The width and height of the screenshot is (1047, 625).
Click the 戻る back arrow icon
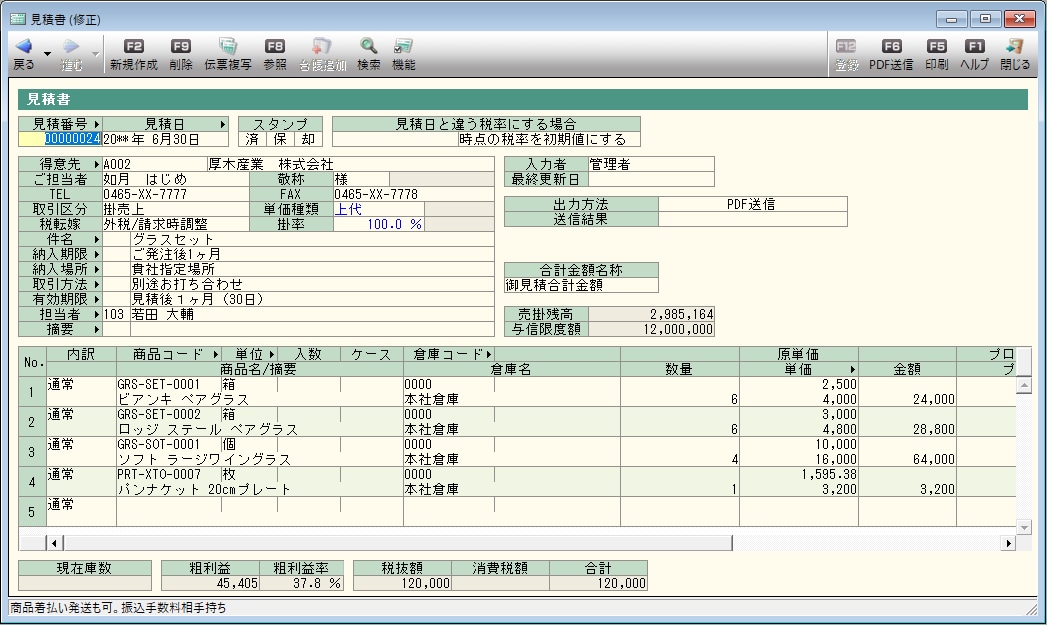[x=23, y=47]
